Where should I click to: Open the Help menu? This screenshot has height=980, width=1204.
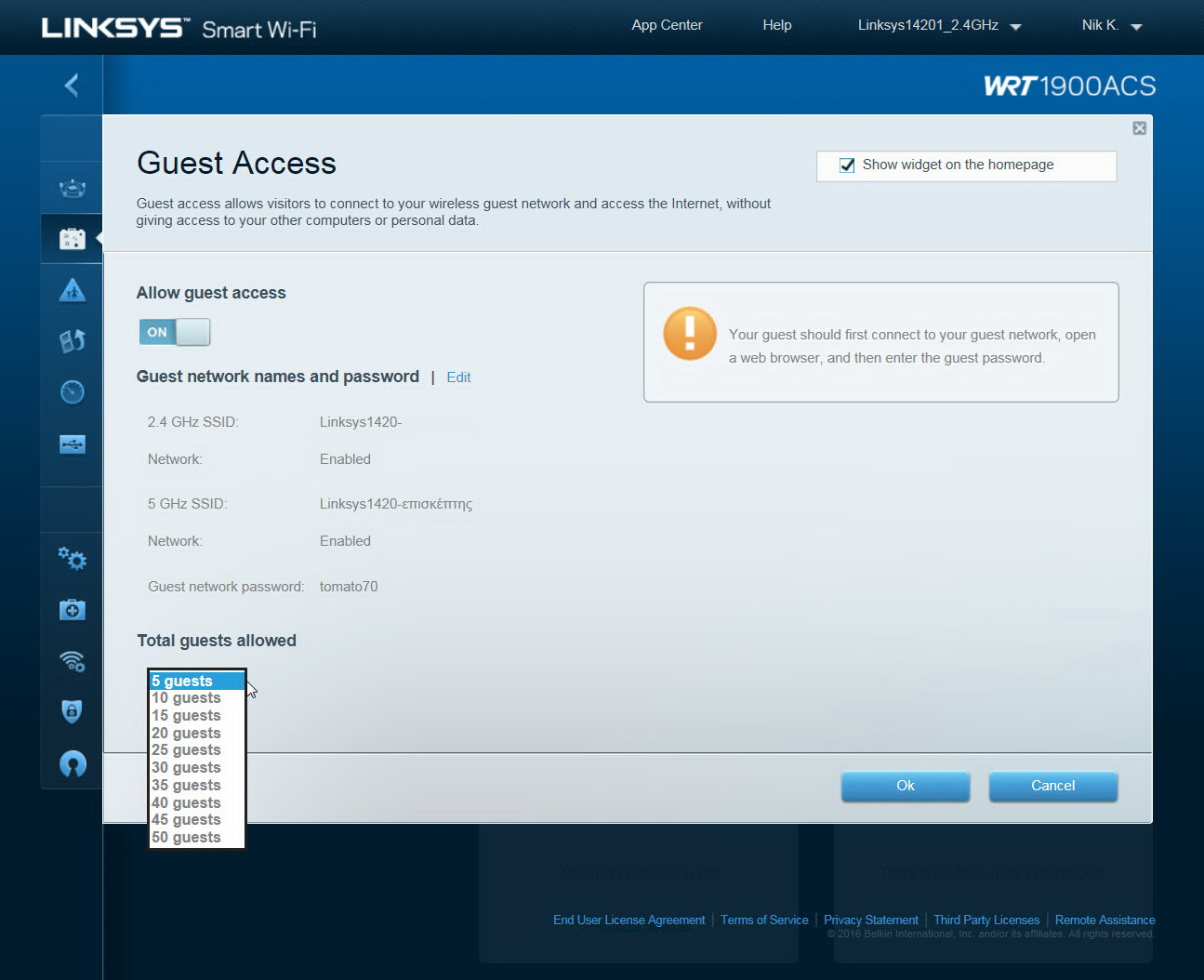click(777, 25)
